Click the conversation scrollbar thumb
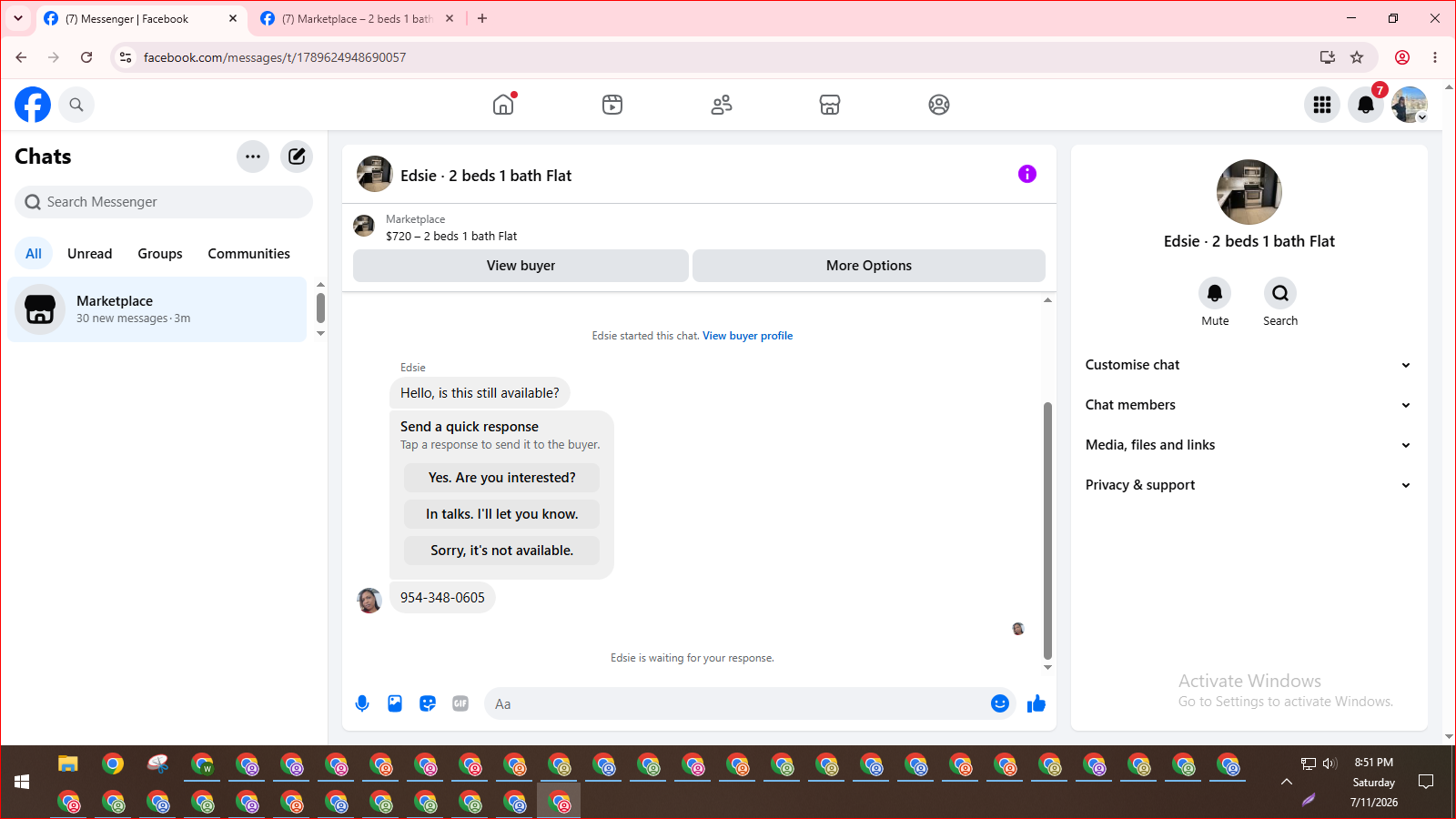Screen dimensions: 1456x819 [x=1047, y=531]
